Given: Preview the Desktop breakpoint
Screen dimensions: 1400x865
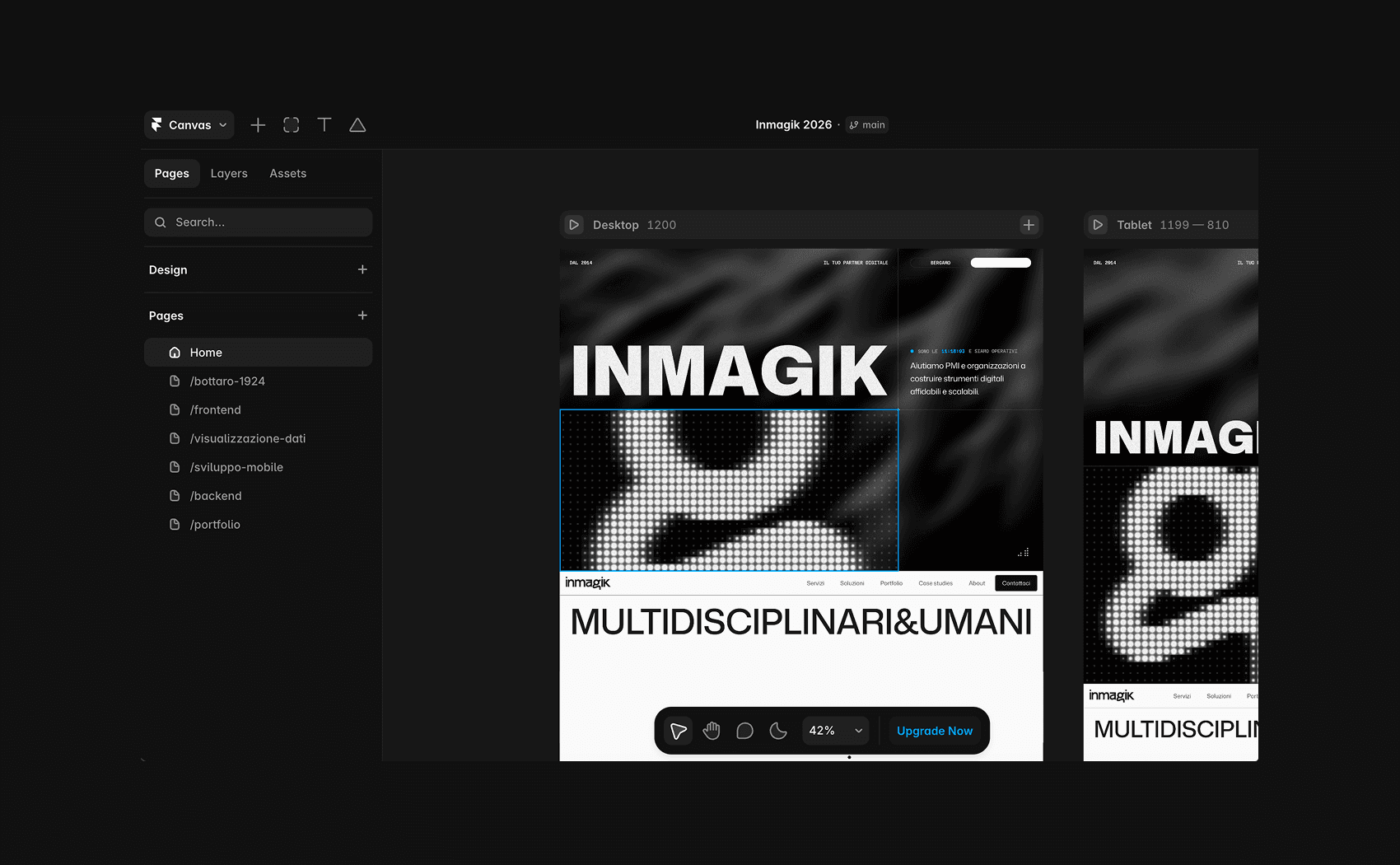Looking at the screenshot, I should [x=575, y=225].
